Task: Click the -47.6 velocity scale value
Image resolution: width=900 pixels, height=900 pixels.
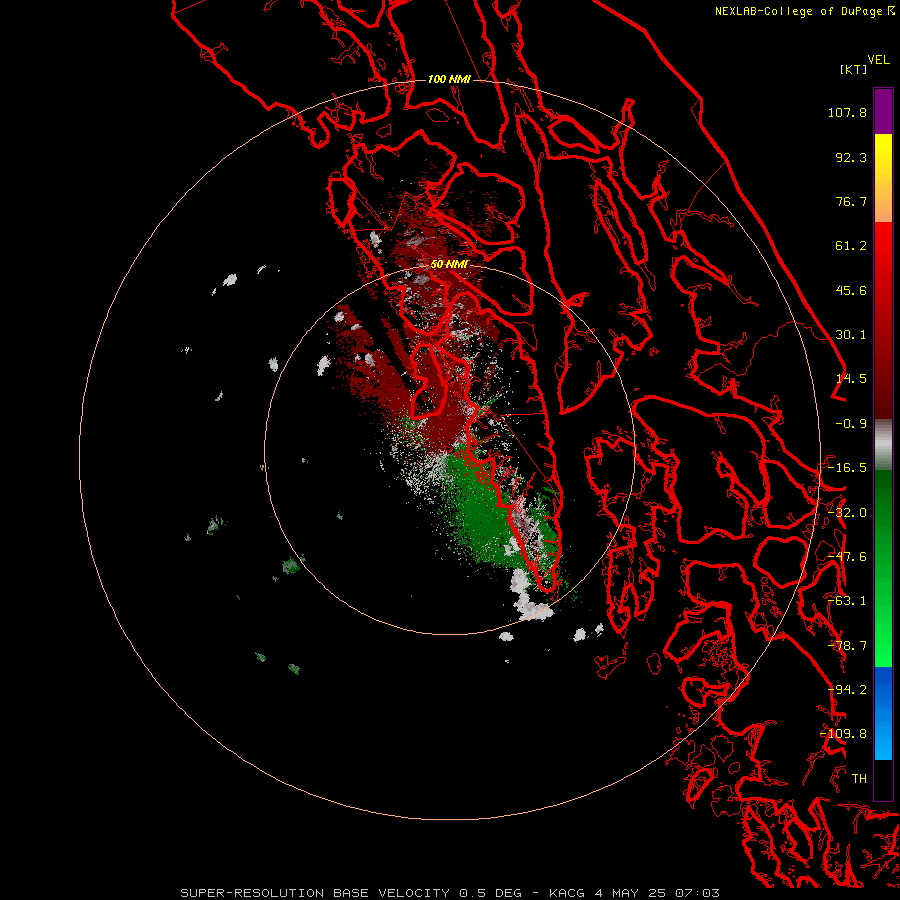Action: 847,557
